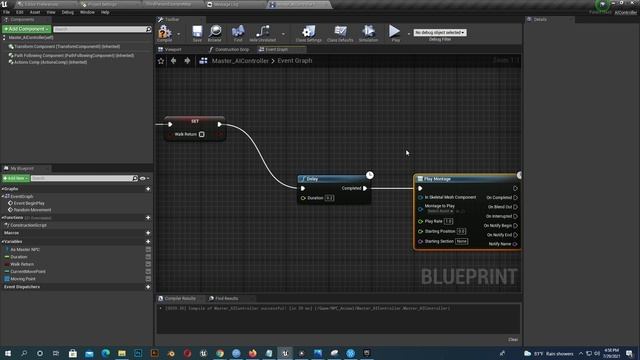The height and width of the screenshot is (360, 640).
Task: Open the Play options dropdown arrow
Action: (408, 34)
